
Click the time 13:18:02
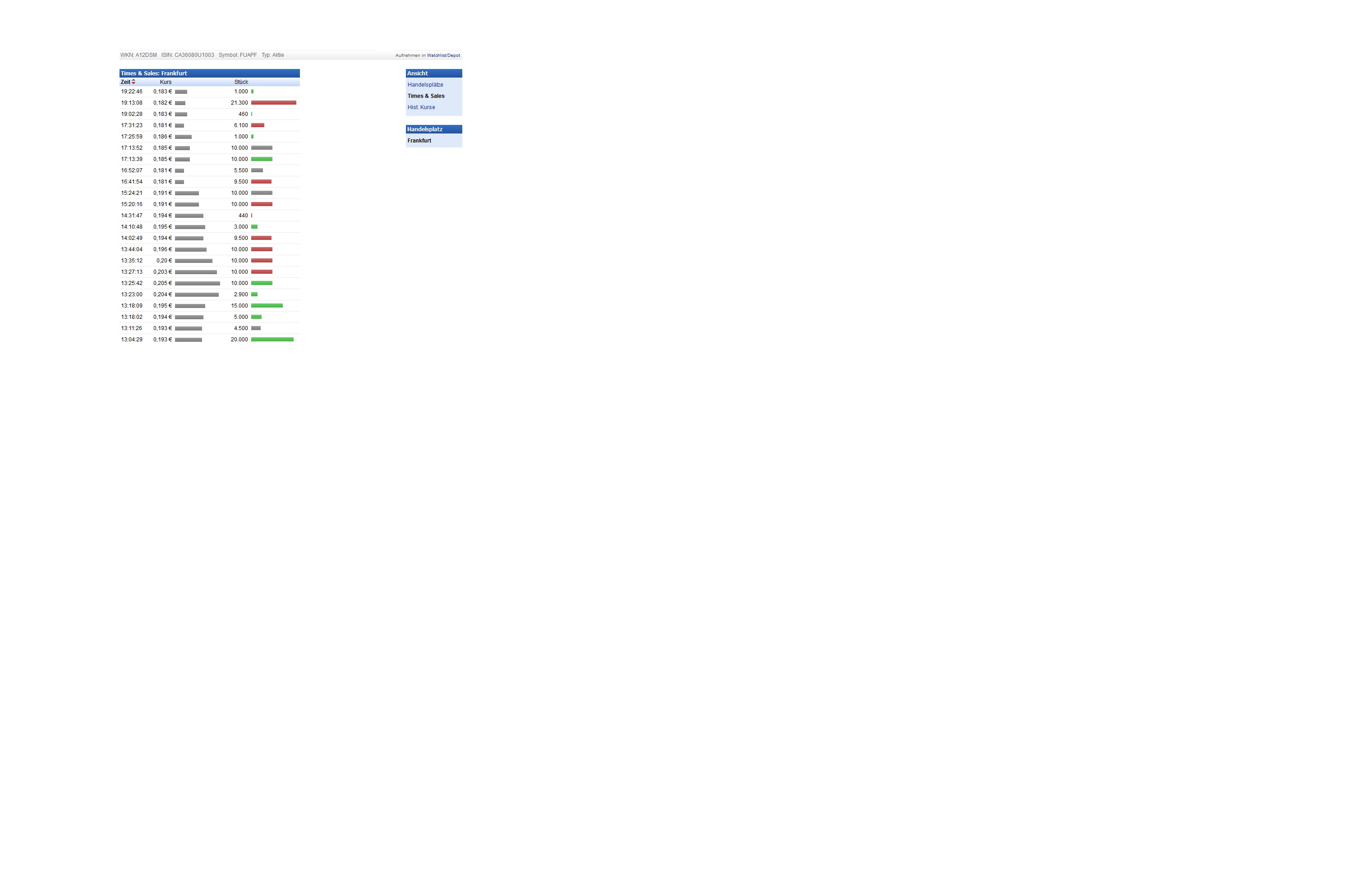(131, 317)
